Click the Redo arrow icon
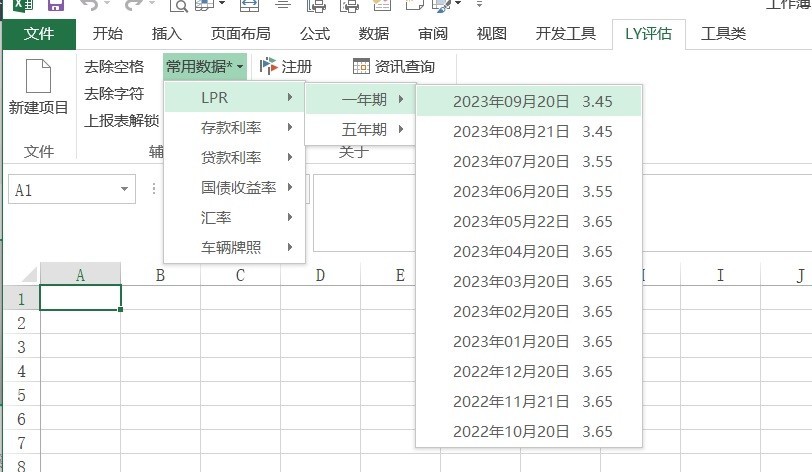 (x=134, y=5)
